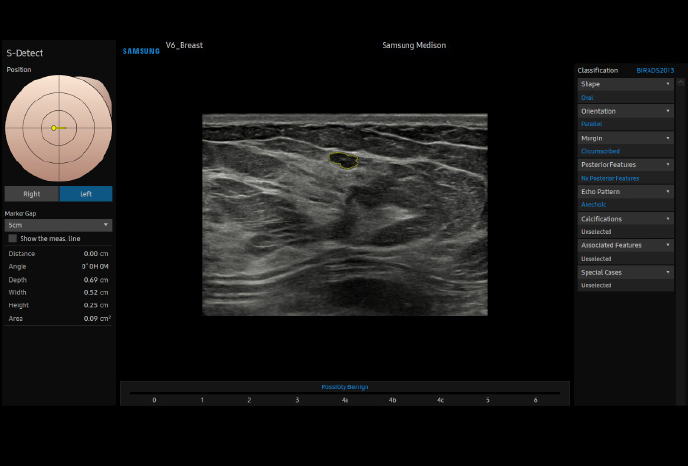Click the BIRADS2013 classification link
The height and width of the screenshot is (466, 688).
pyautogui.click(x=655, y=71)
